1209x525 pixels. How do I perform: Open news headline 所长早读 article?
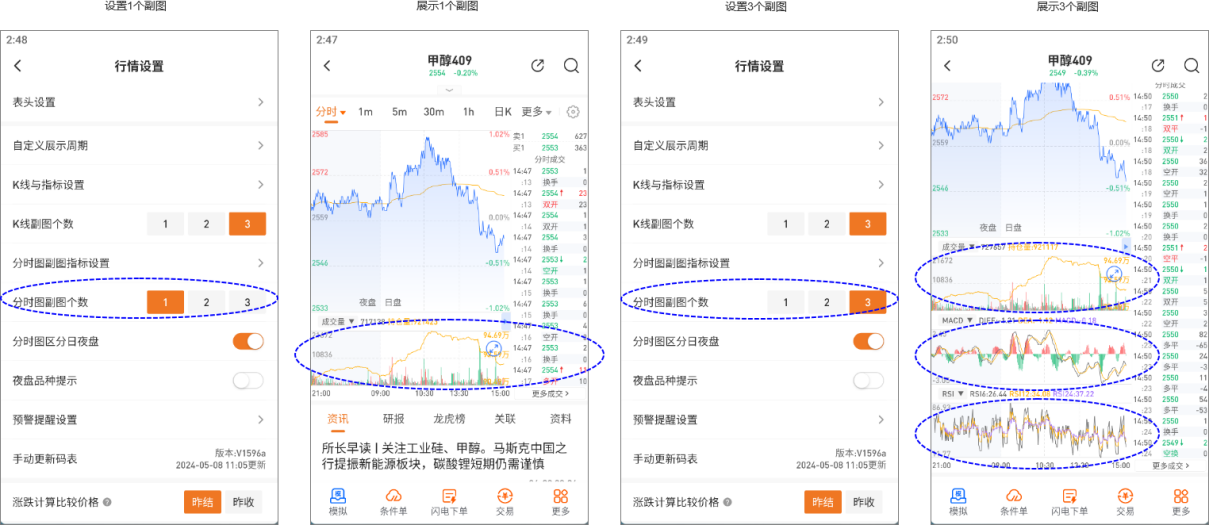click(445, 455)
